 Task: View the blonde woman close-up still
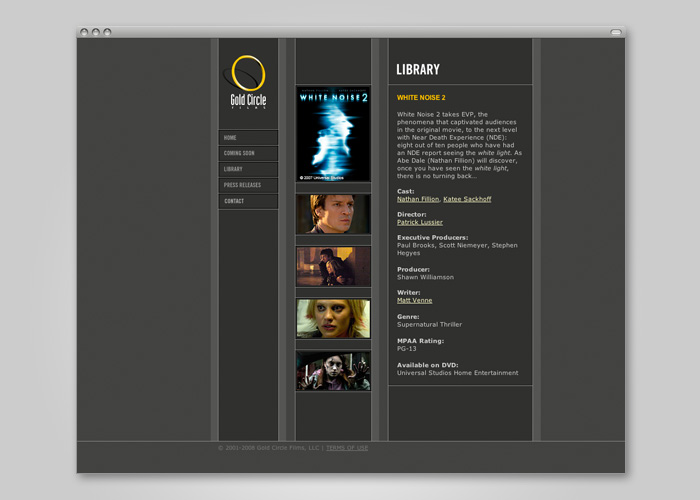333,319
